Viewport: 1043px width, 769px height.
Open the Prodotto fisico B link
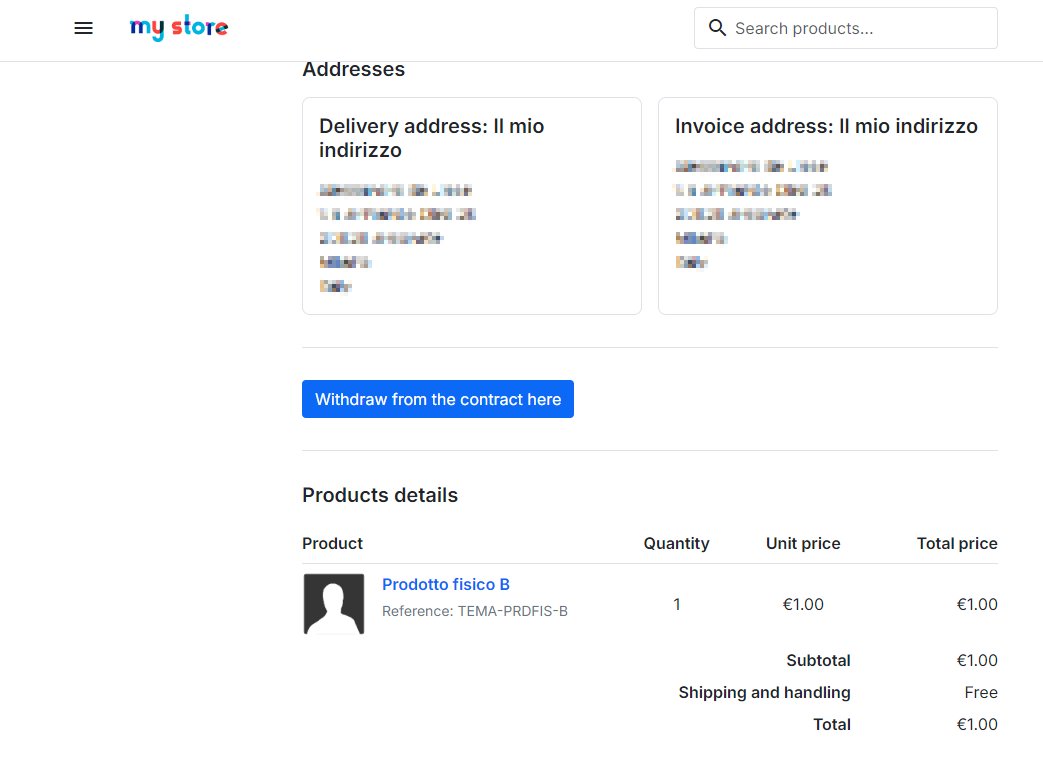click(x=446, y=584)
